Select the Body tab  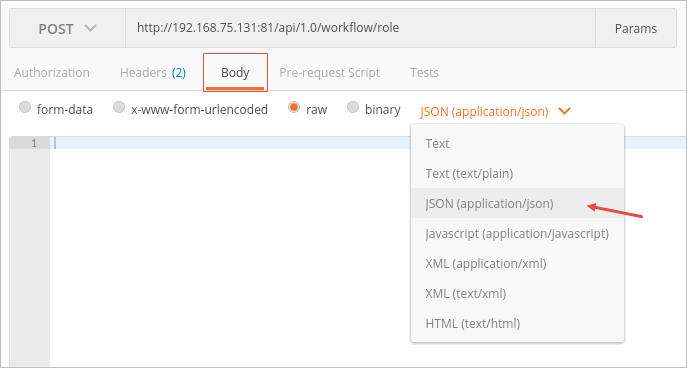pos(235,72)
